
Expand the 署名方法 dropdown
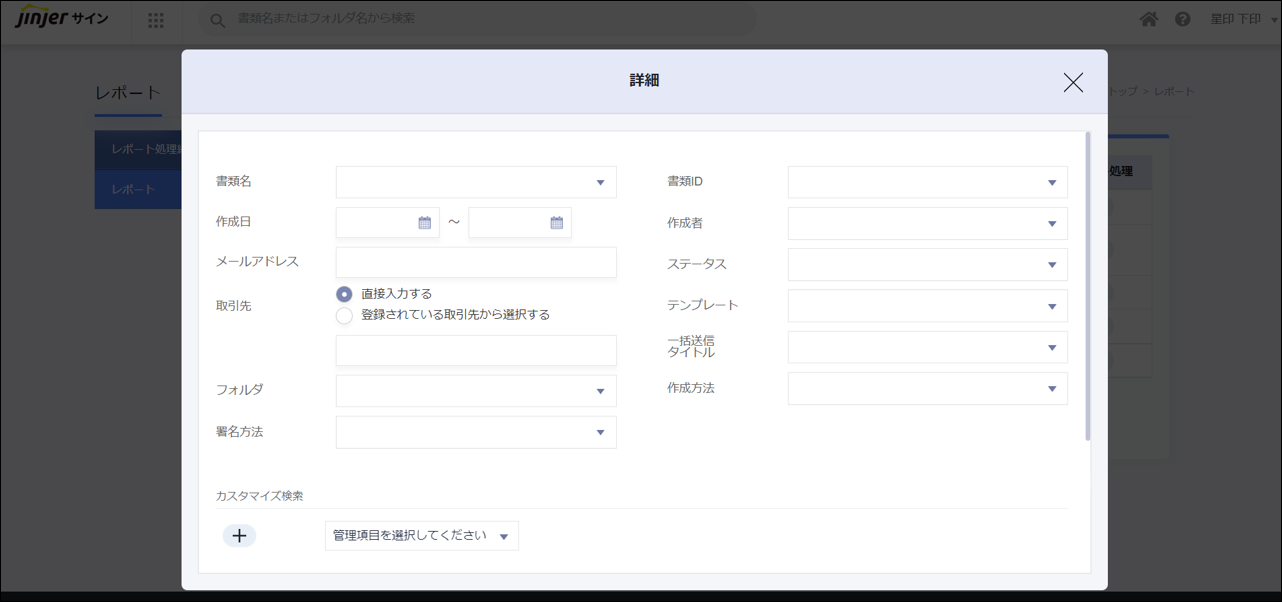tap(476, 432)
